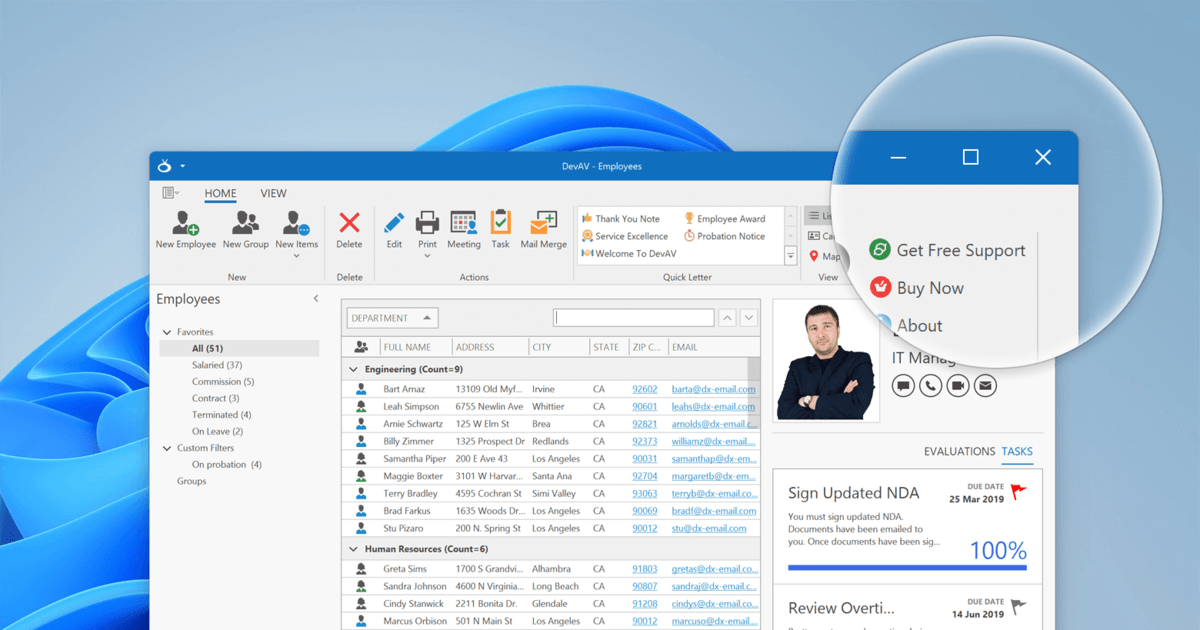Select the On Leave (2) filter

pos(217,432)
